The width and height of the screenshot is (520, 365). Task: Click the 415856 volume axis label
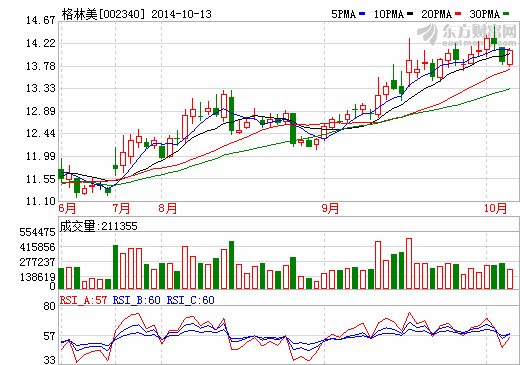pos(37,247)
